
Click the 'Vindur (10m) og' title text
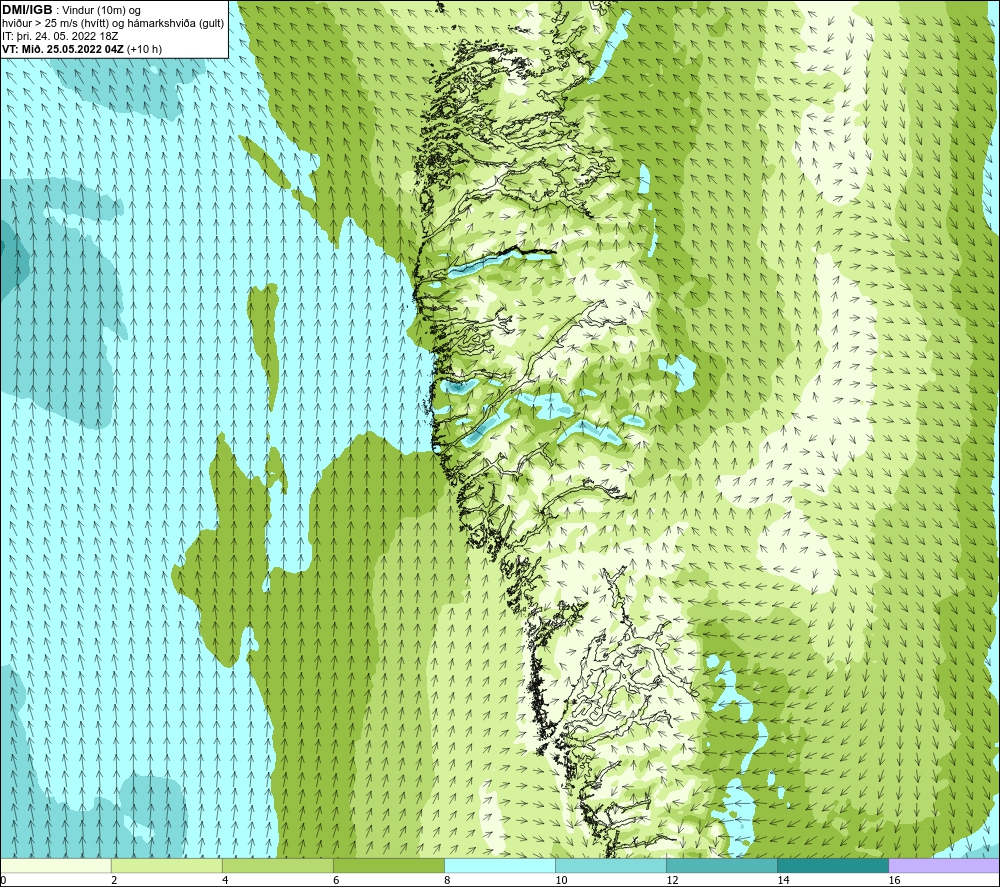pyautogui.click(x=103, y=11)
